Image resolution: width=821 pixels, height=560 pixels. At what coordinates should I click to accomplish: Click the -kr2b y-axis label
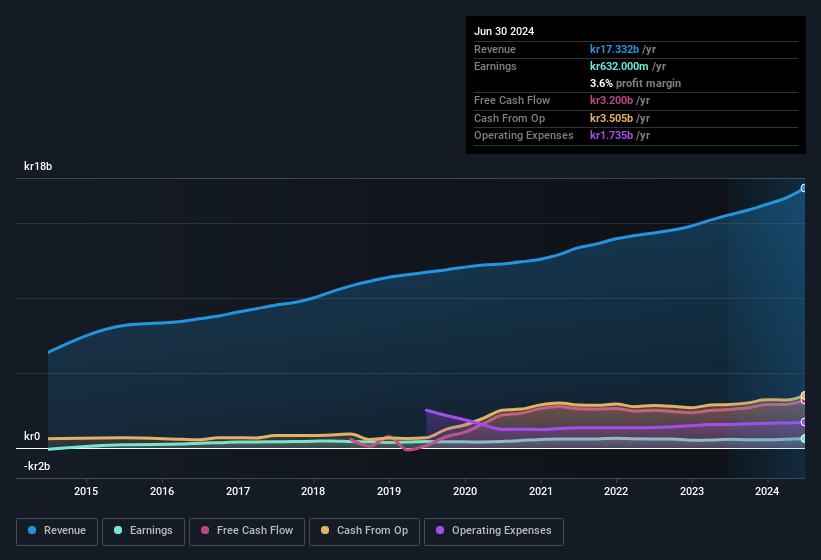[x=37, y=466]
